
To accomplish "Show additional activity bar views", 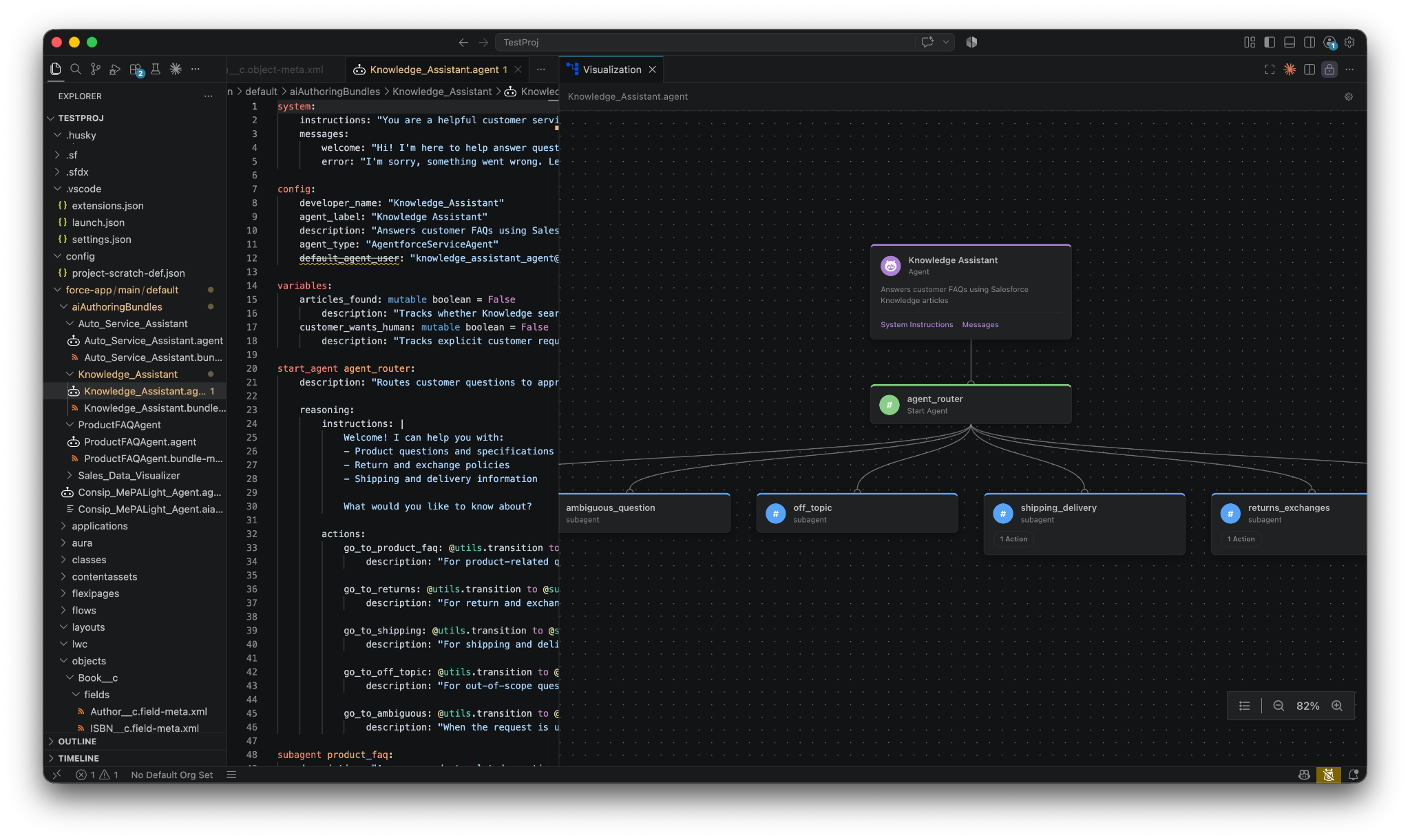I will coord(196,69).
